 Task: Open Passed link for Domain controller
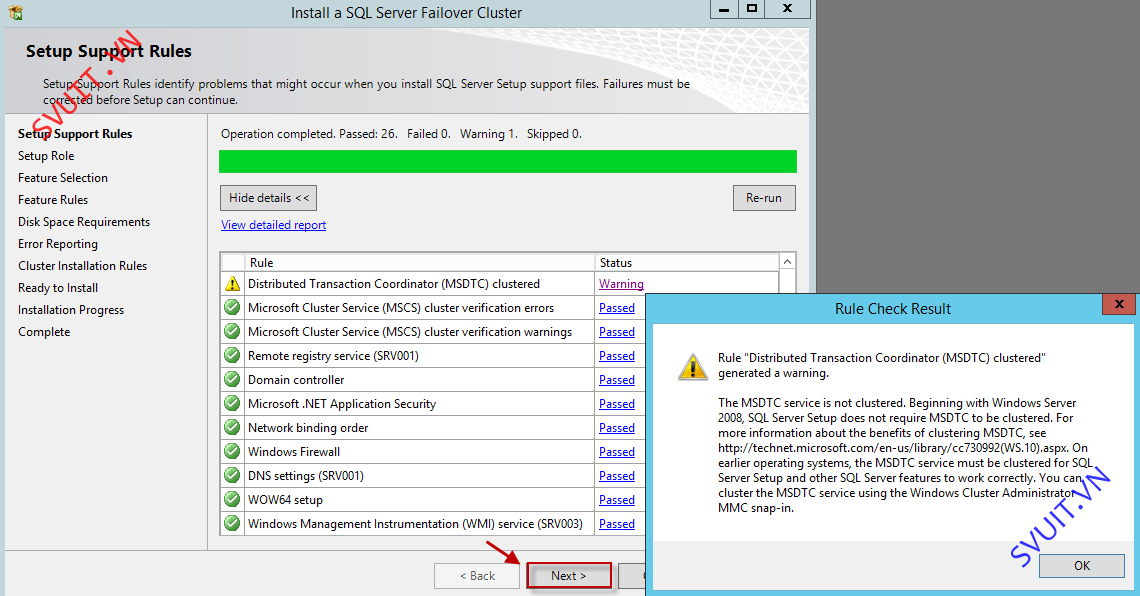pyautogui.click(x=617, y=379)
